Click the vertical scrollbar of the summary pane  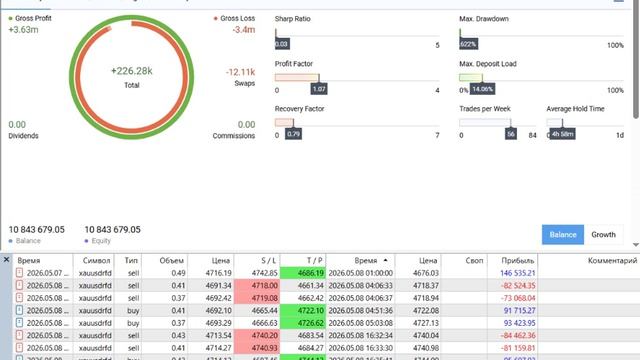tap(636, 59)
